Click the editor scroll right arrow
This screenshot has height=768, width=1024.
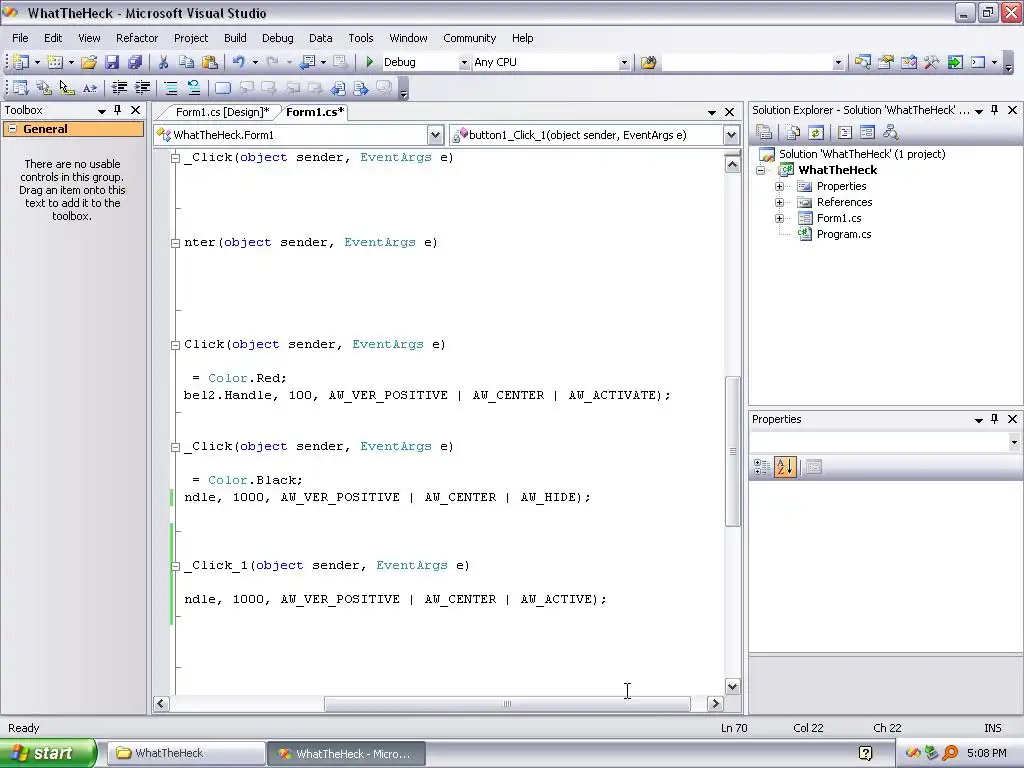pos(715,703)
